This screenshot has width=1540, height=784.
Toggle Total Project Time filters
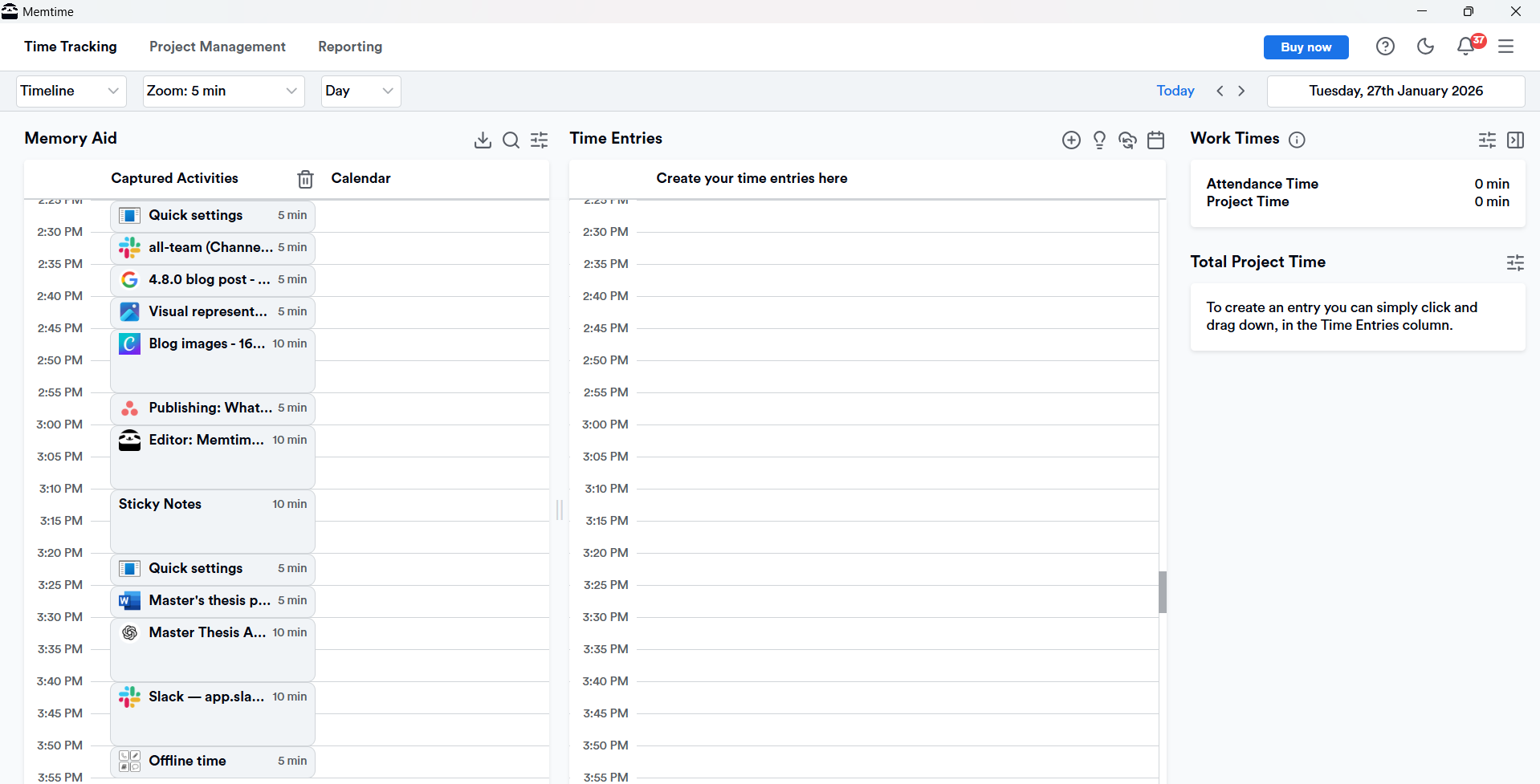(1515, 262)
